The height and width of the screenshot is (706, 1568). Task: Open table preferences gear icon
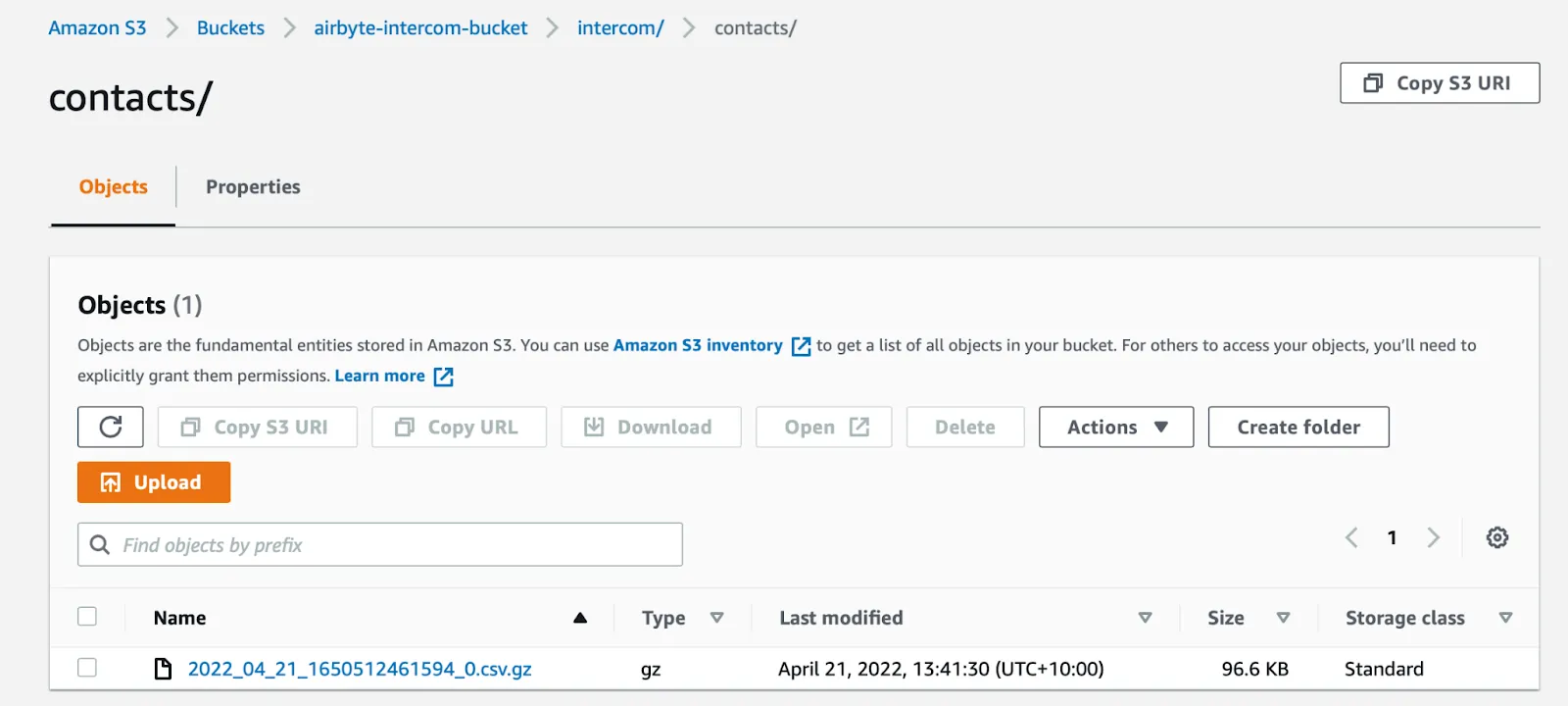click(x=1496, y=537)
